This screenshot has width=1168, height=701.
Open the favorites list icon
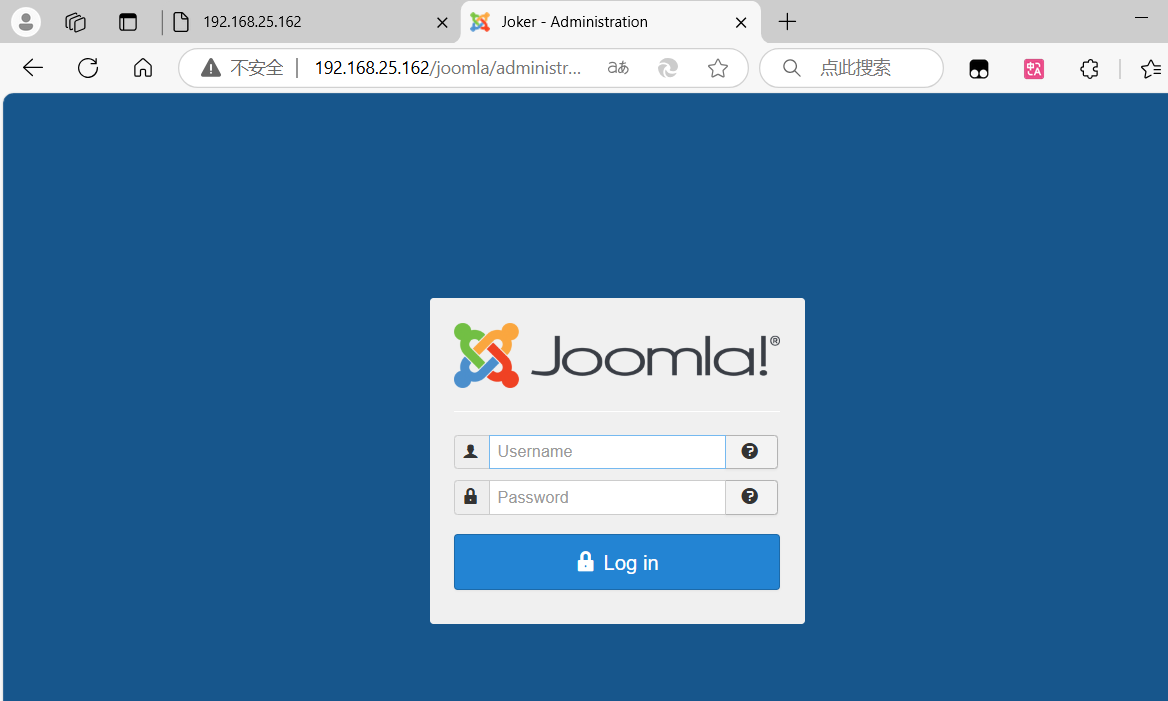pos(1151,69)
